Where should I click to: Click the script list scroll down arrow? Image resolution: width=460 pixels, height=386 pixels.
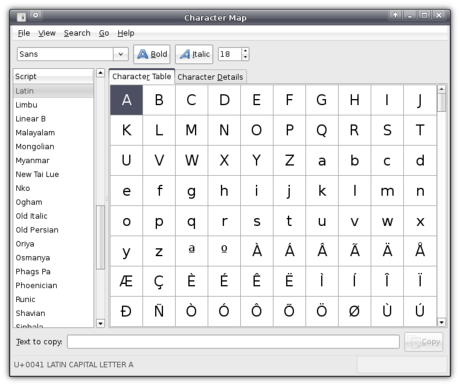pos(100,323)
